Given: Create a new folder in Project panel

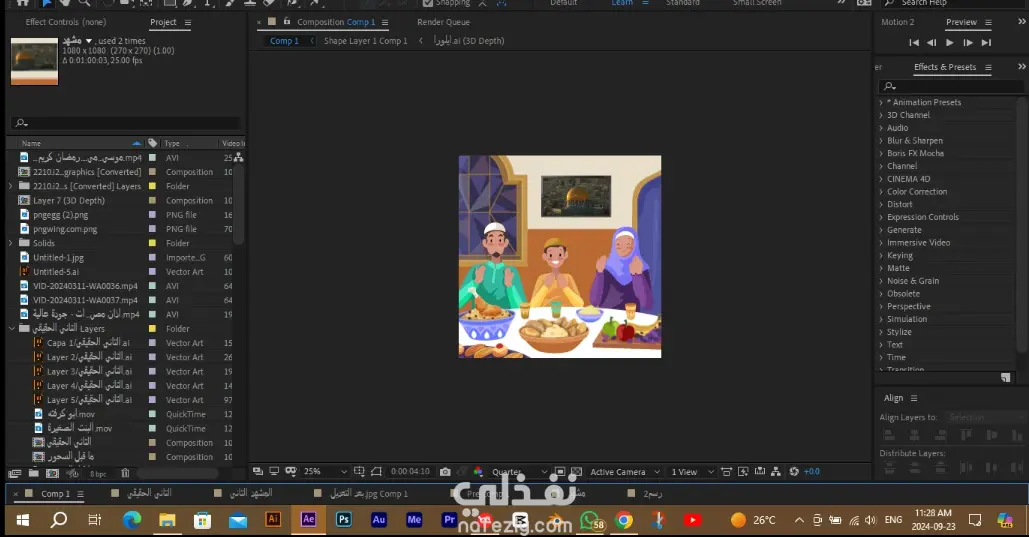Looking at the screenshot, I should click(33, 473).
